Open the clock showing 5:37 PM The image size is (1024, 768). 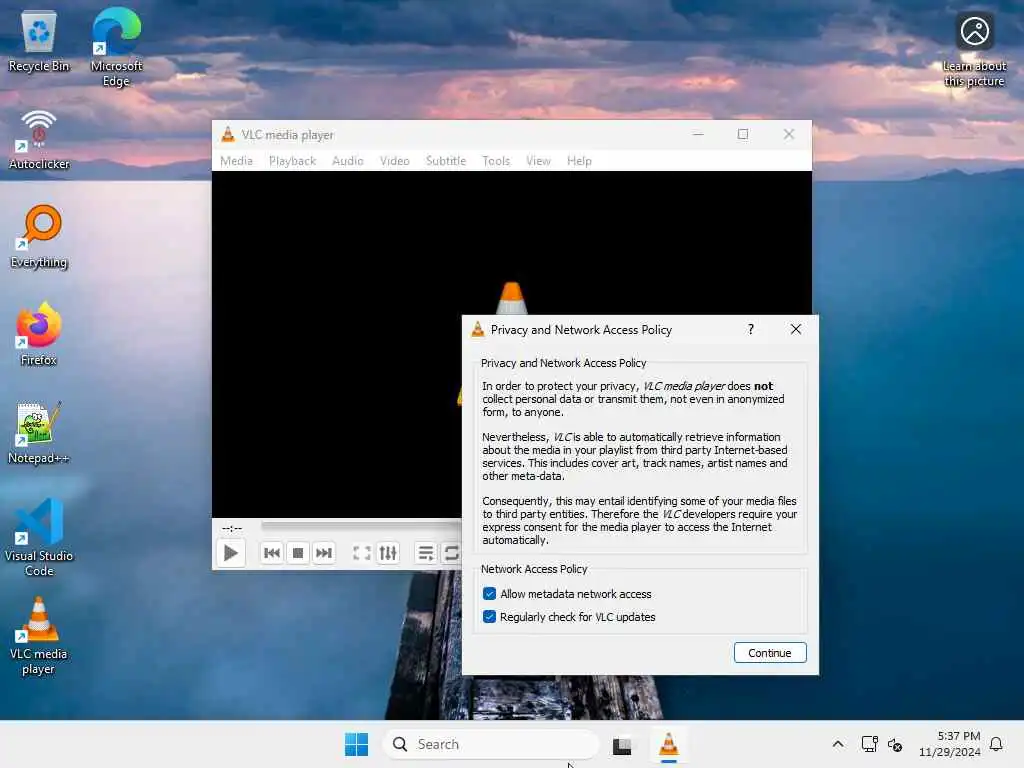click(950, 744)
